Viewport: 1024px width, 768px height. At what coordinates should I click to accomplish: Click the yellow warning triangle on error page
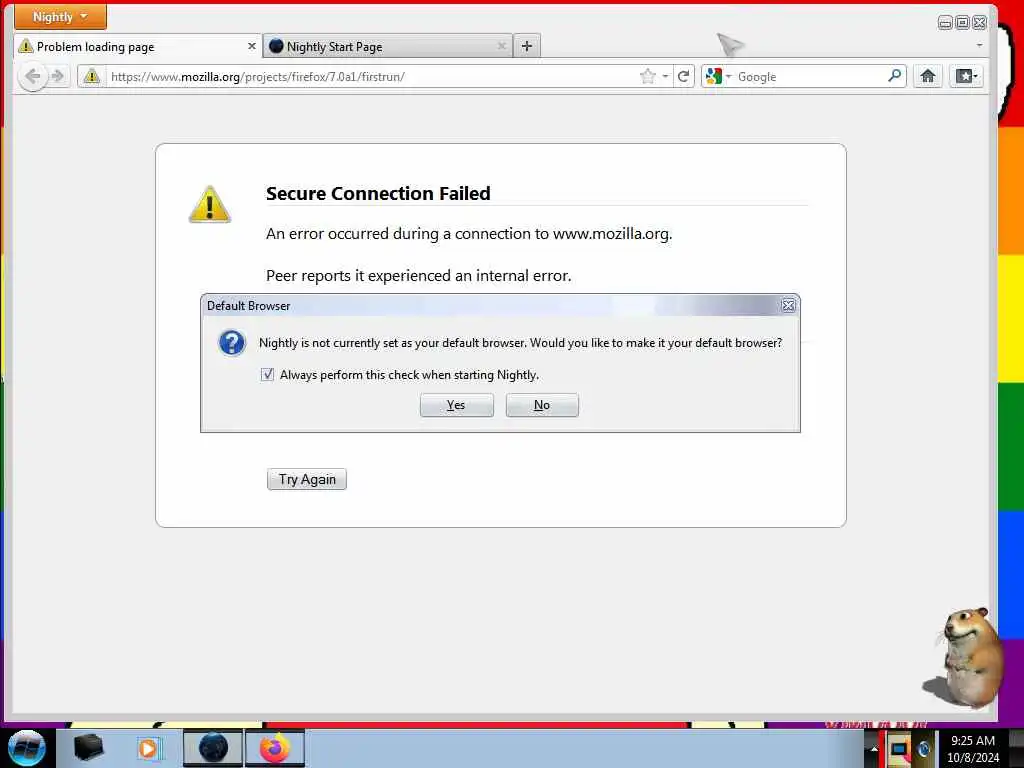[x=210, y=204]
